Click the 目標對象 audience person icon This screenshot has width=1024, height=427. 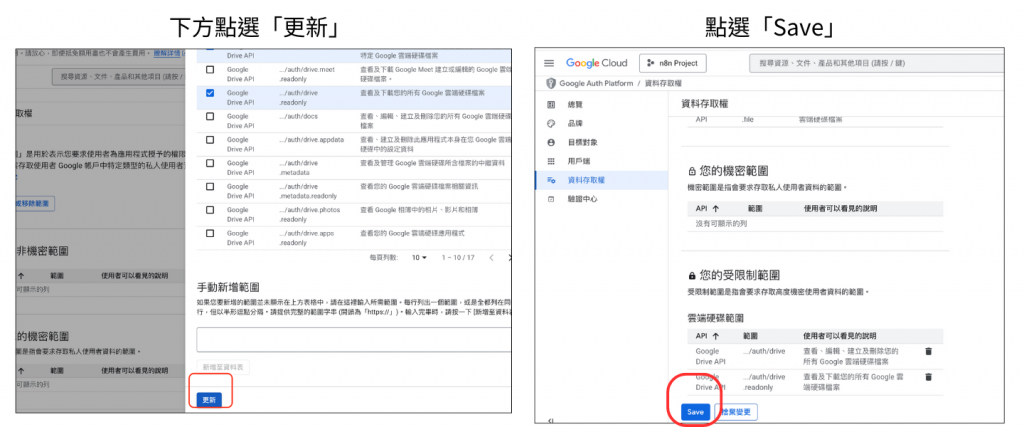551,142
